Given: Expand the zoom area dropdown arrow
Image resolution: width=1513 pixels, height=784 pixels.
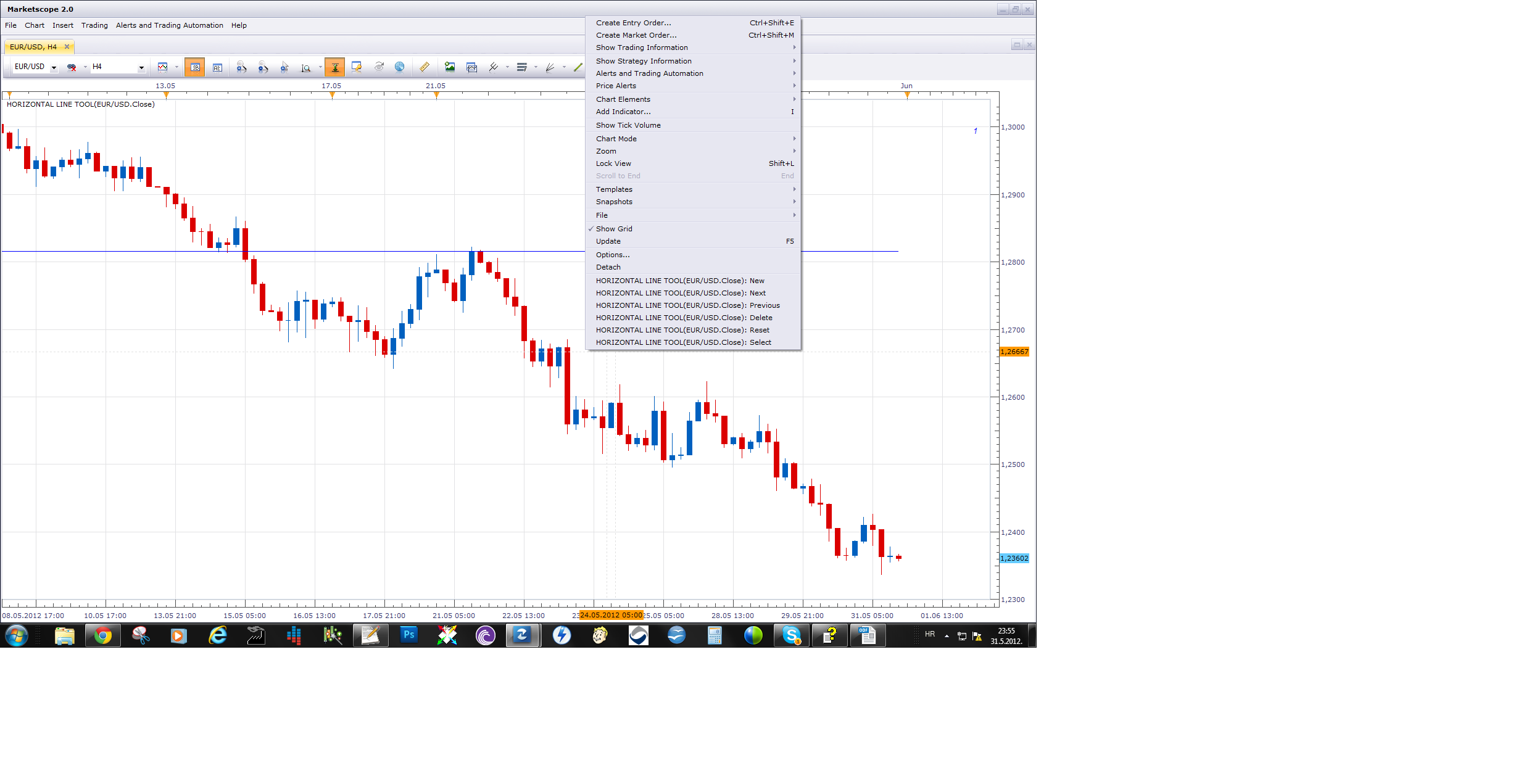Looking at the screenshot, I should (320, 67).
